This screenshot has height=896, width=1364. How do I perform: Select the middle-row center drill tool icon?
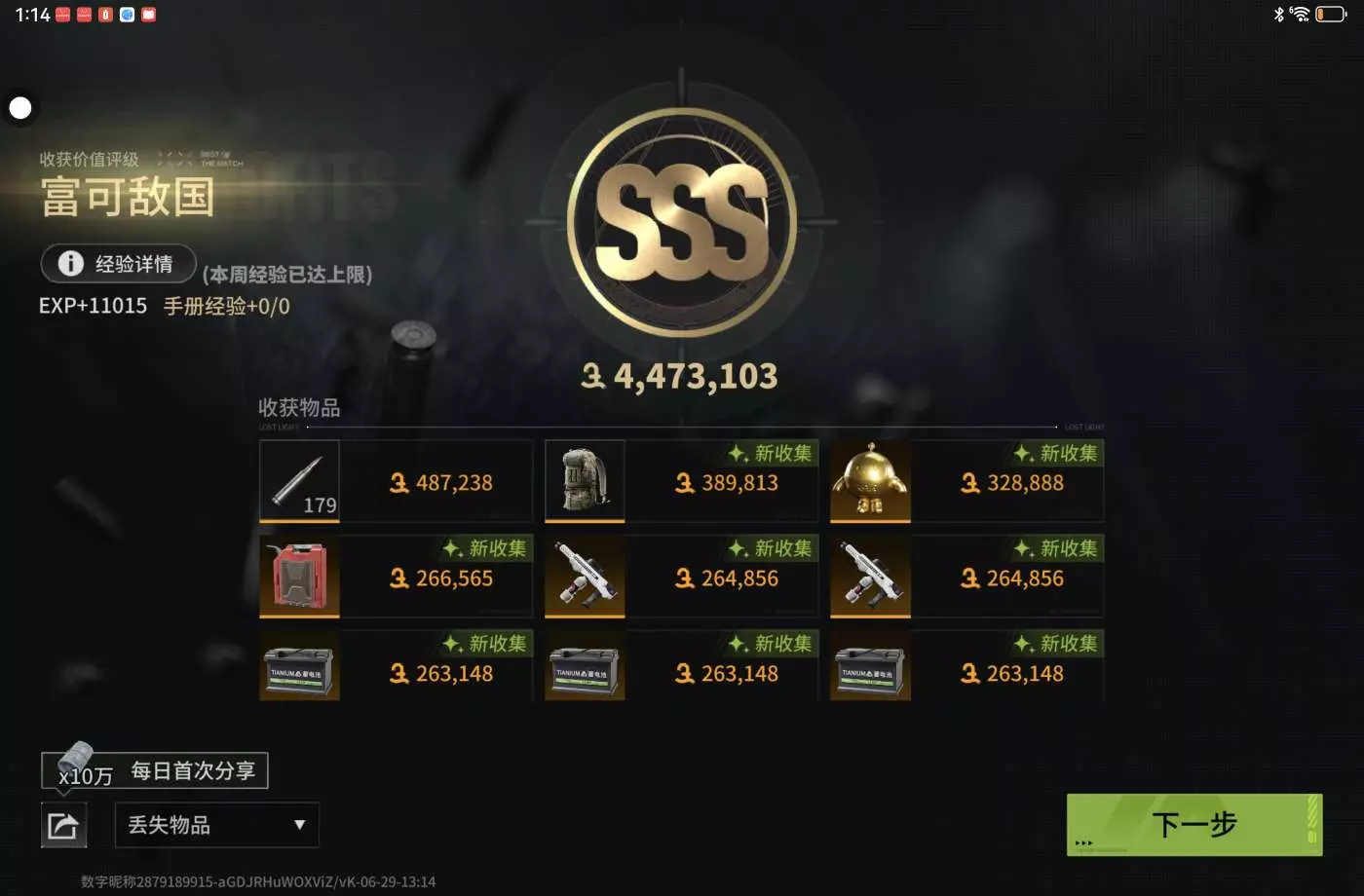point(585,577)
